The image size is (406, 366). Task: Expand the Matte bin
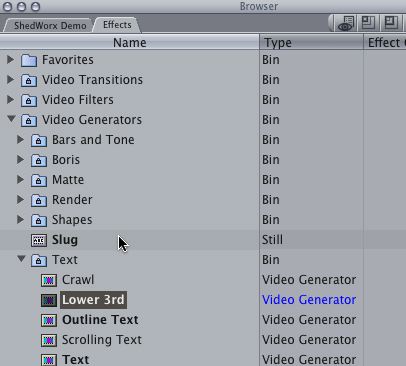pyautogui.click(x=20, y=180)
